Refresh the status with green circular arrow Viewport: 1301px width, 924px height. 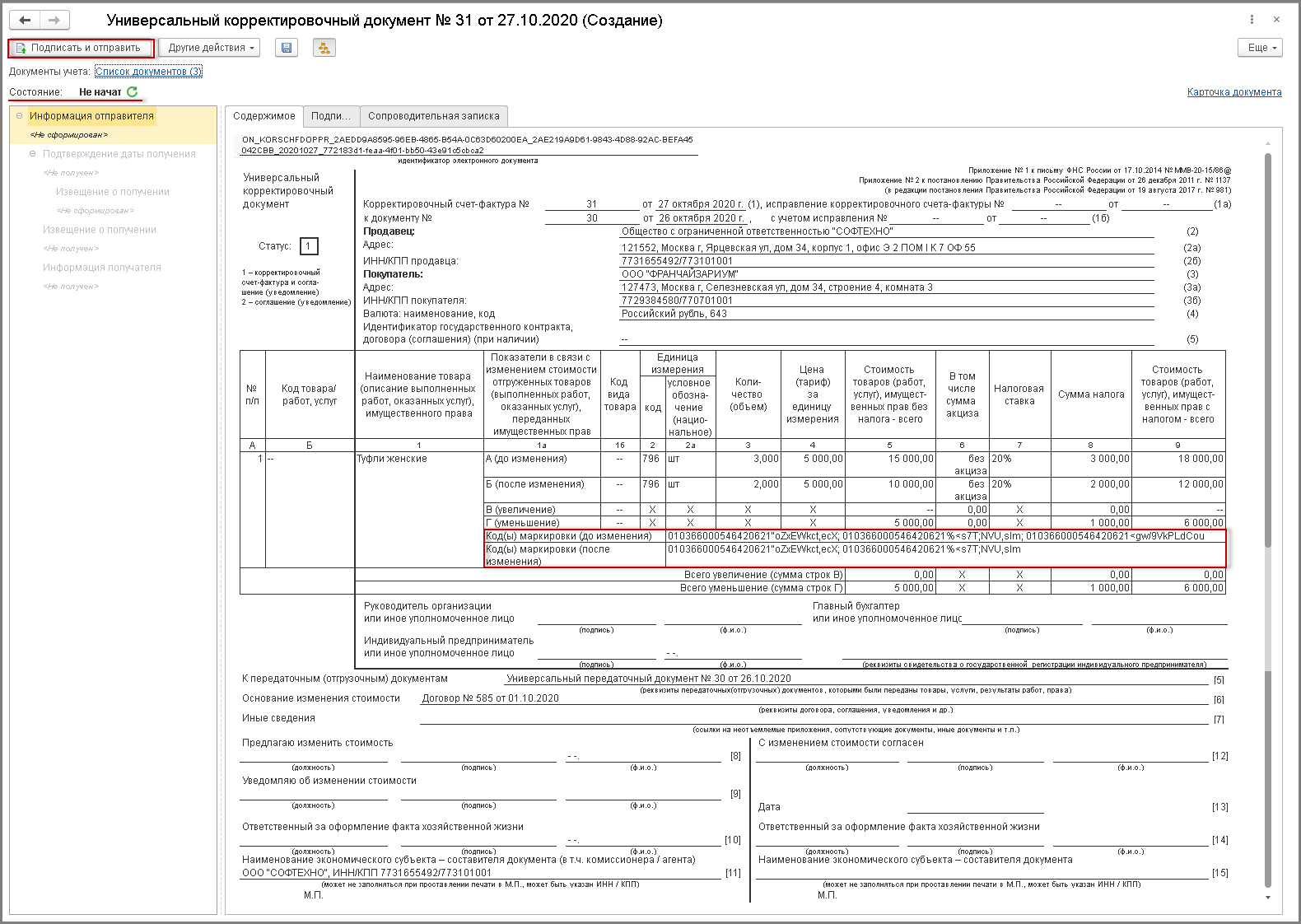(133, 92)
